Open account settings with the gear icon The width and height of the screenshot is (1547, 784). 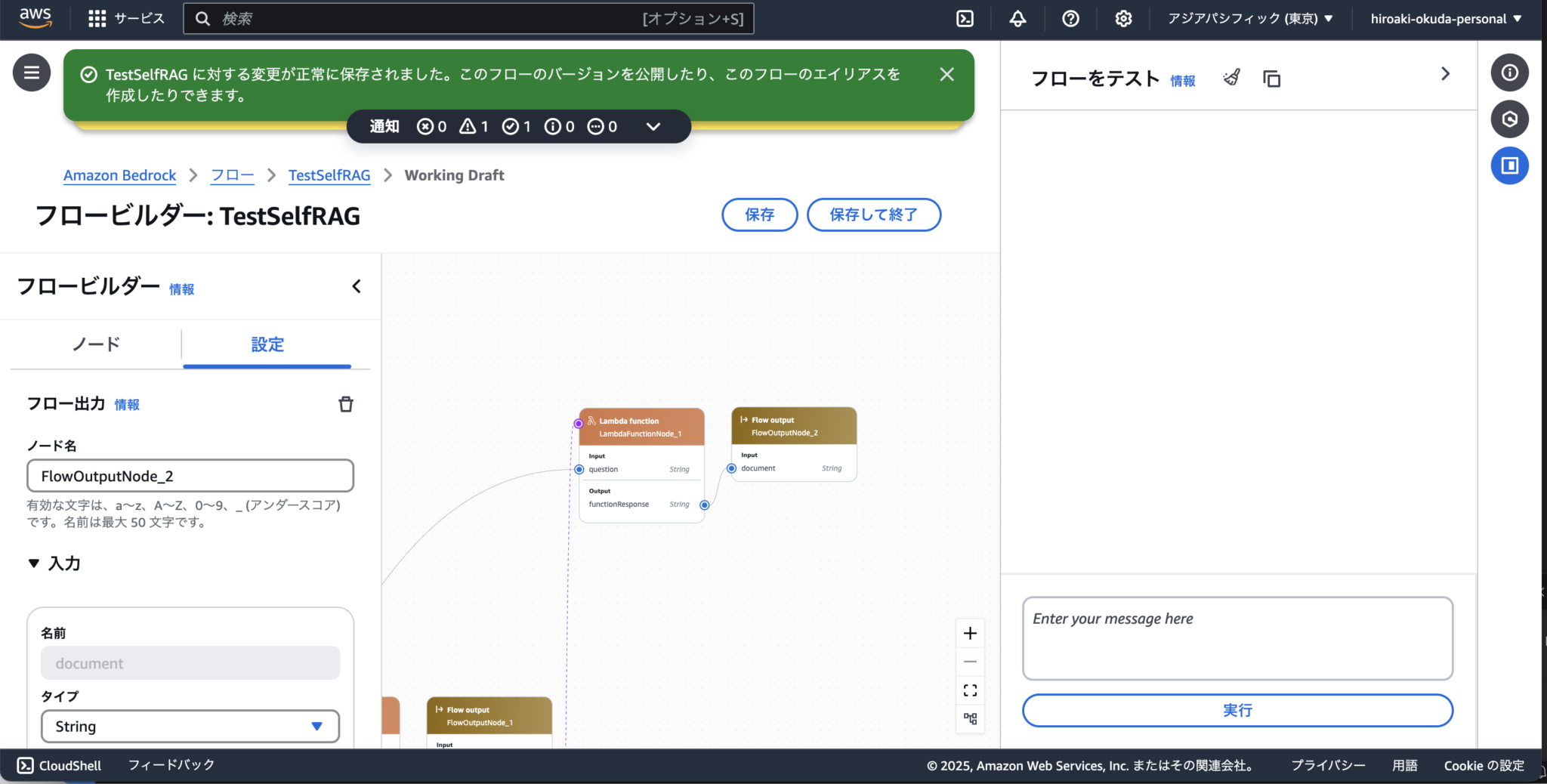click(x=1123, y=18)
